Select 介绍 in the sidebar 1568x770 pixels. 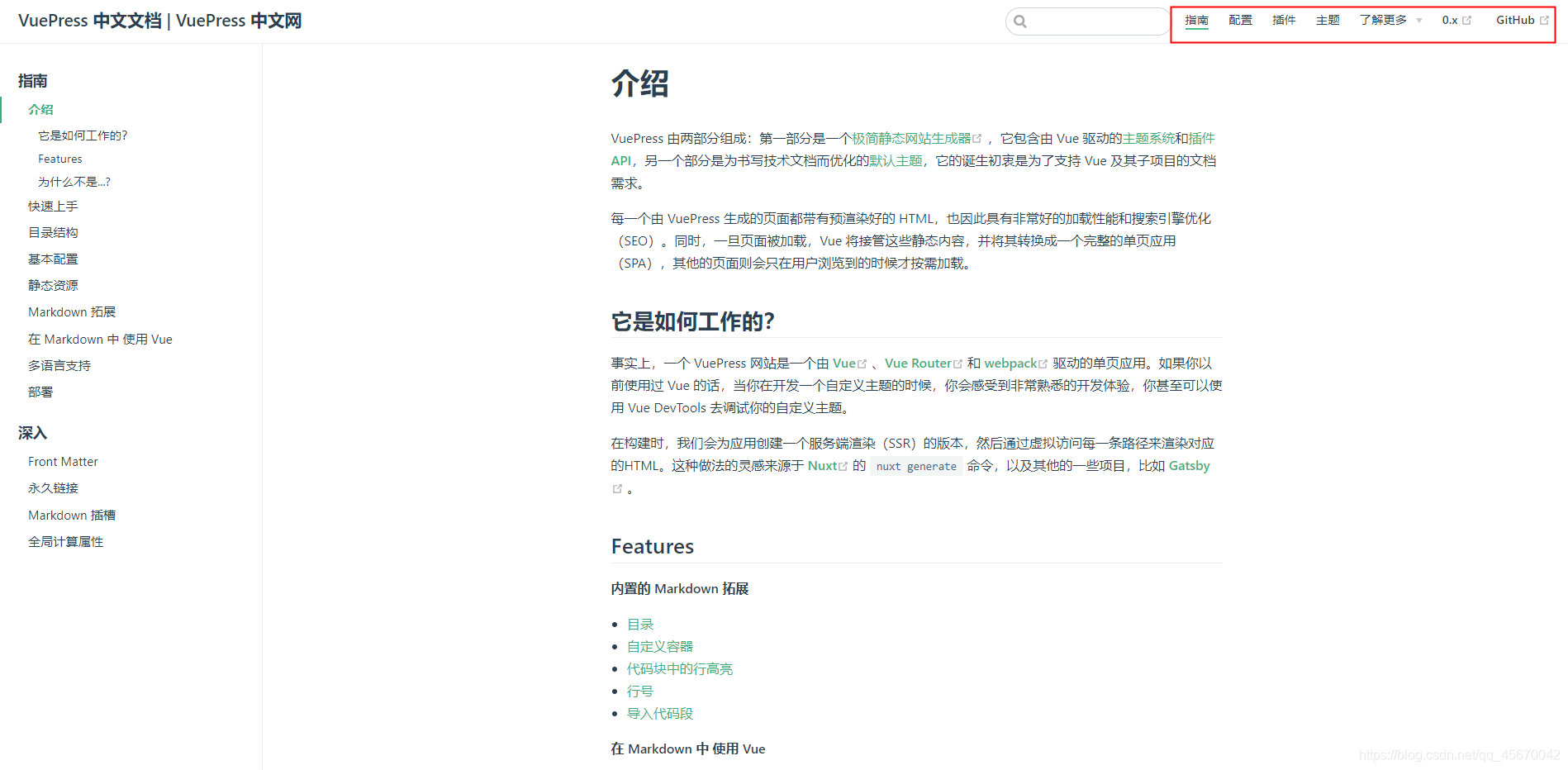click(40, 110)
